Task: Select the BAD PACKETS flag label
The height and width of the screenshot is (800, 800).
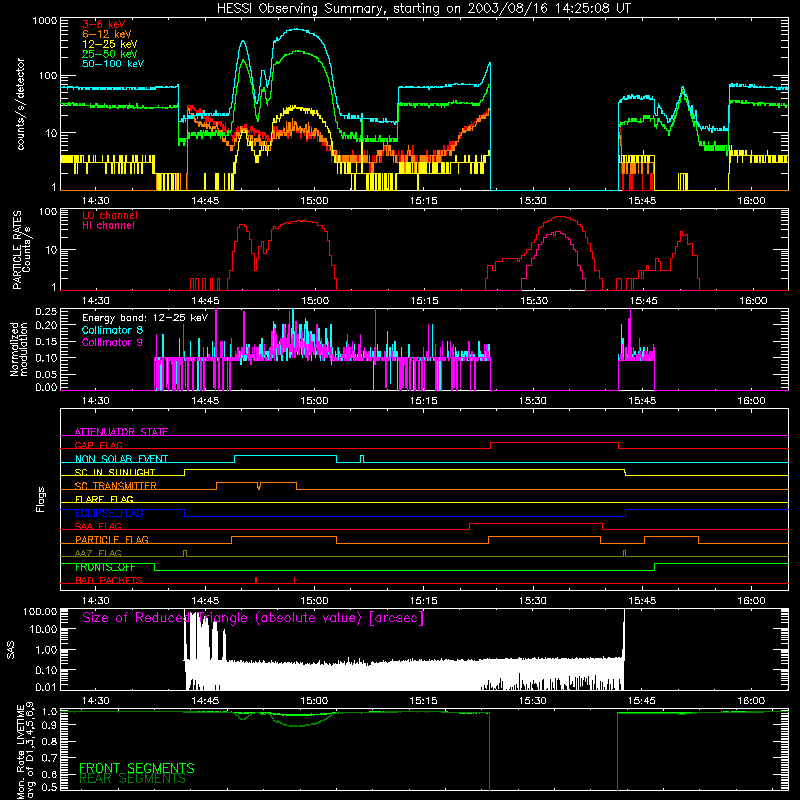Action: tap(109, 580)
